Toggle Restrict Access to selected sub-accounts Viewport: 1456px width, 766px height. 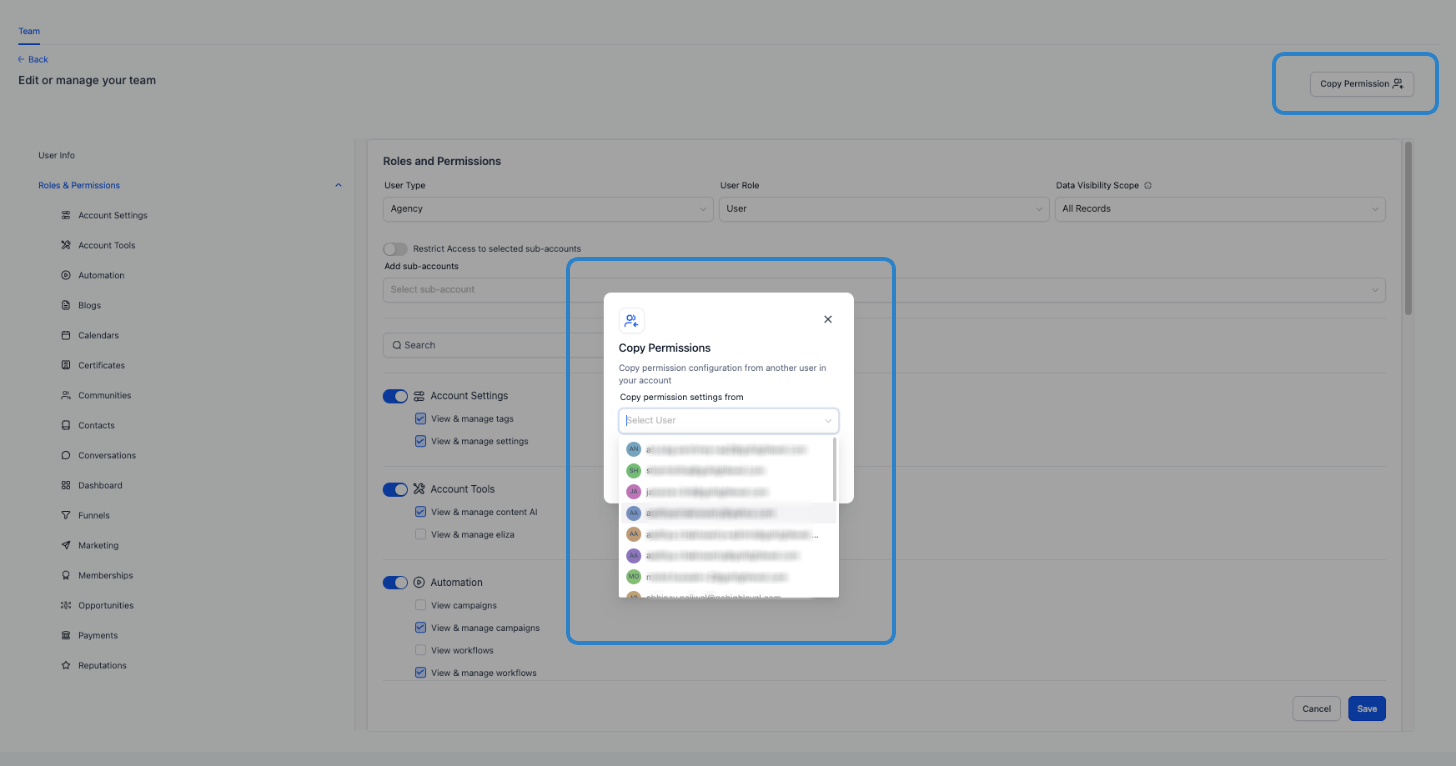395,248
